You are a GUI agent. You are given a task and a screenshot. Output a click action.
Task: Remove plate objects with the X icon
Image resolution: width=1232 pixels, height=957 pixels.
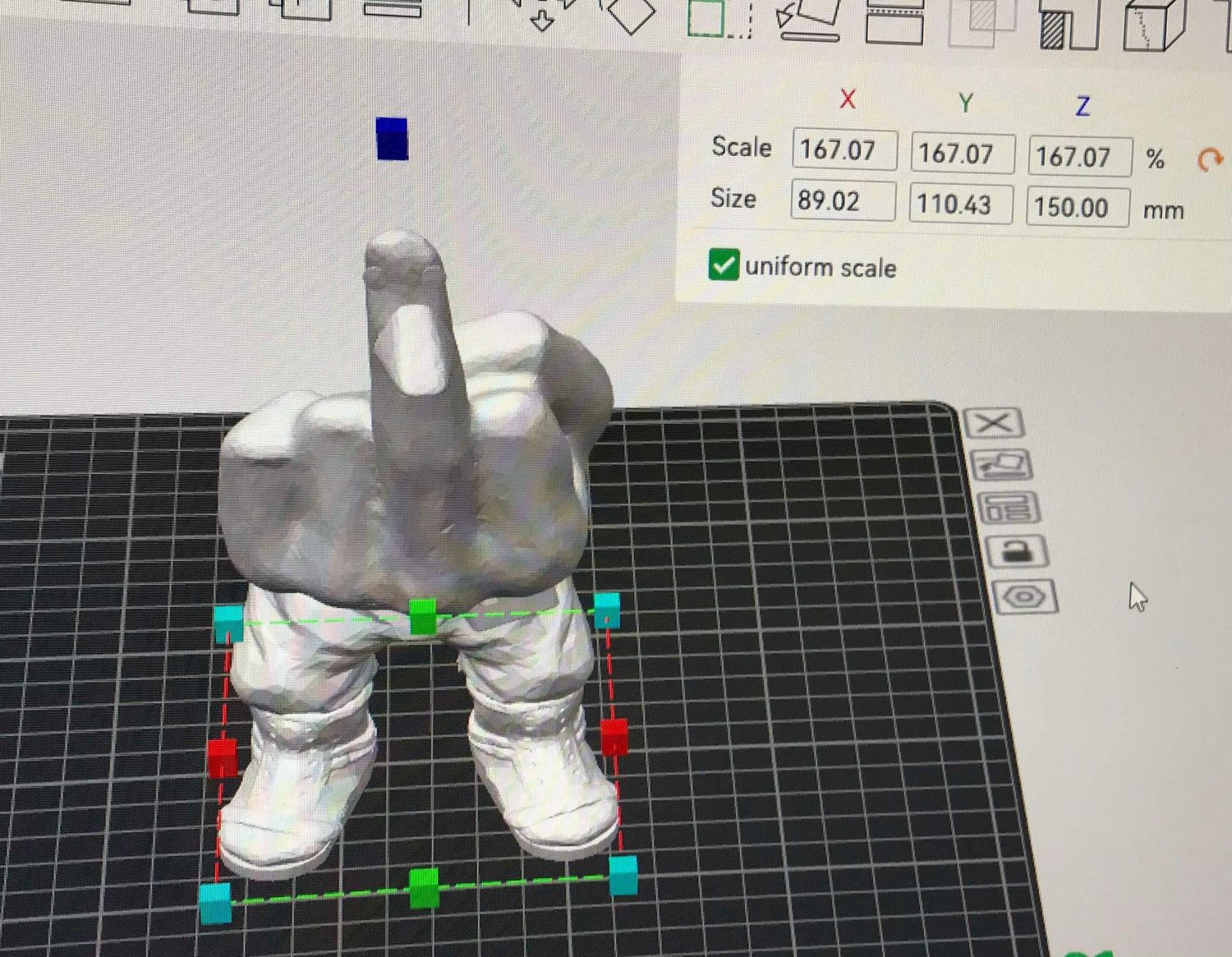tap(994, 422)
